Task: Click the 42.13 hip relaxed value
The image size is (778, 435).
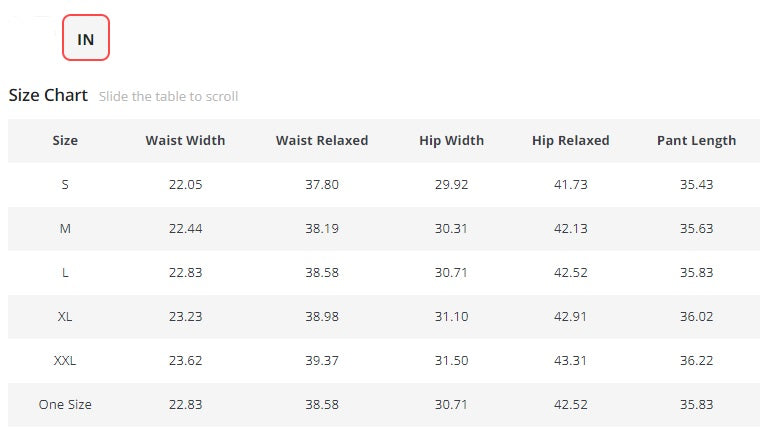Action: 571,229
